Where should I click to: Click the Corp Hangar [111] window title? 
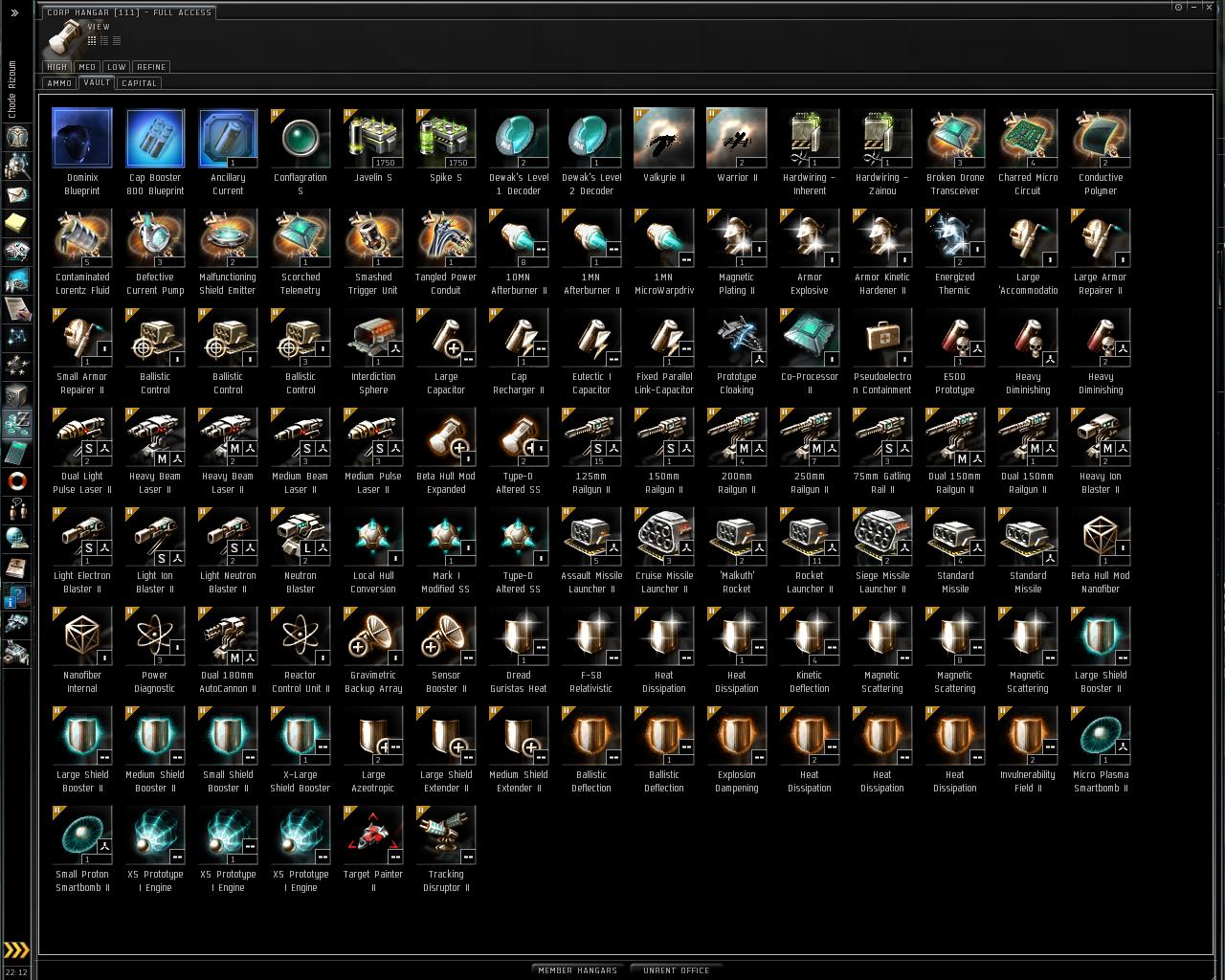coord(129,12)
